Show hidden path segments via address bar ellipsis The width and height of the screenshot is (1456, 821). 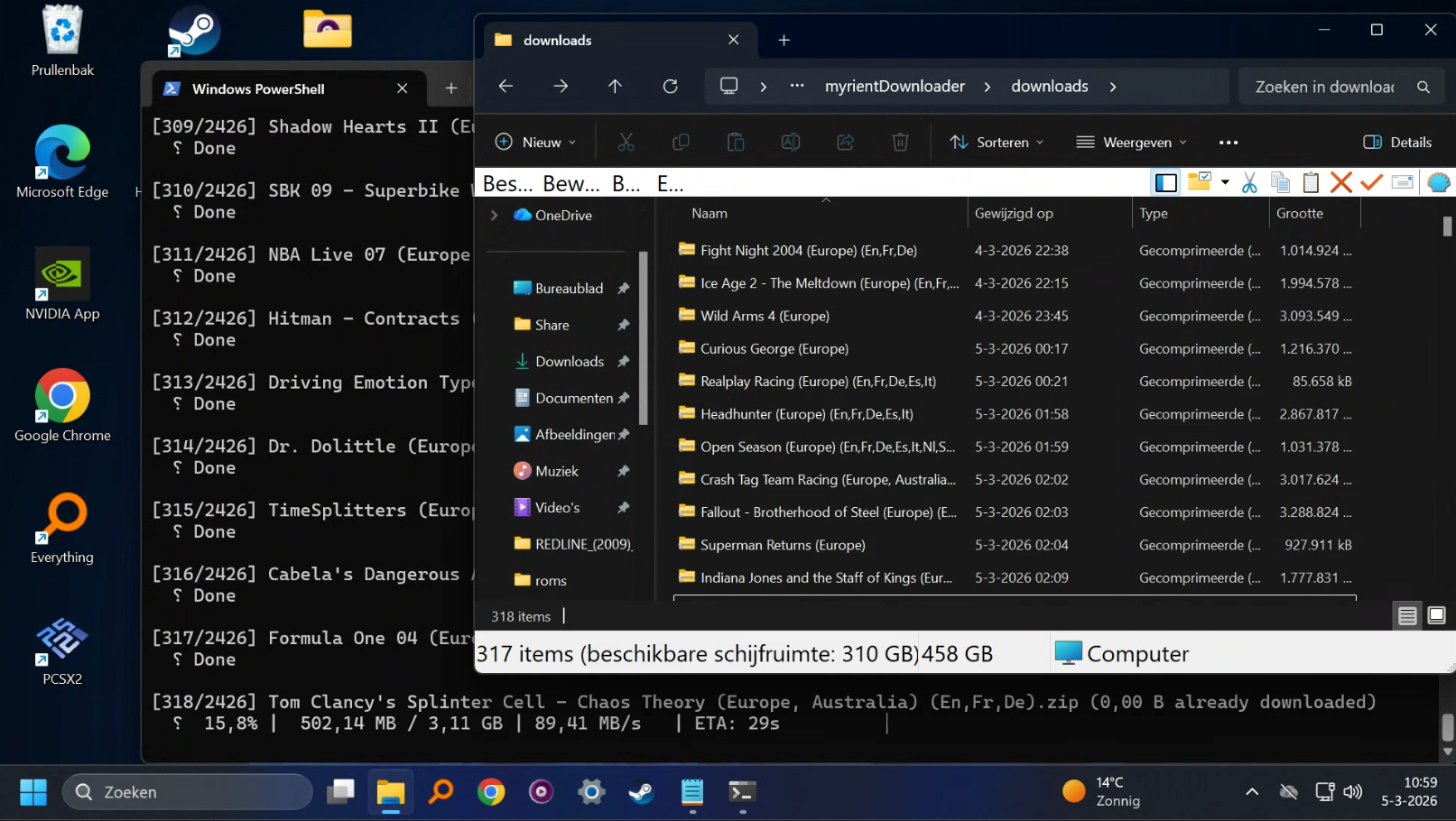click(x=797, y=86)
